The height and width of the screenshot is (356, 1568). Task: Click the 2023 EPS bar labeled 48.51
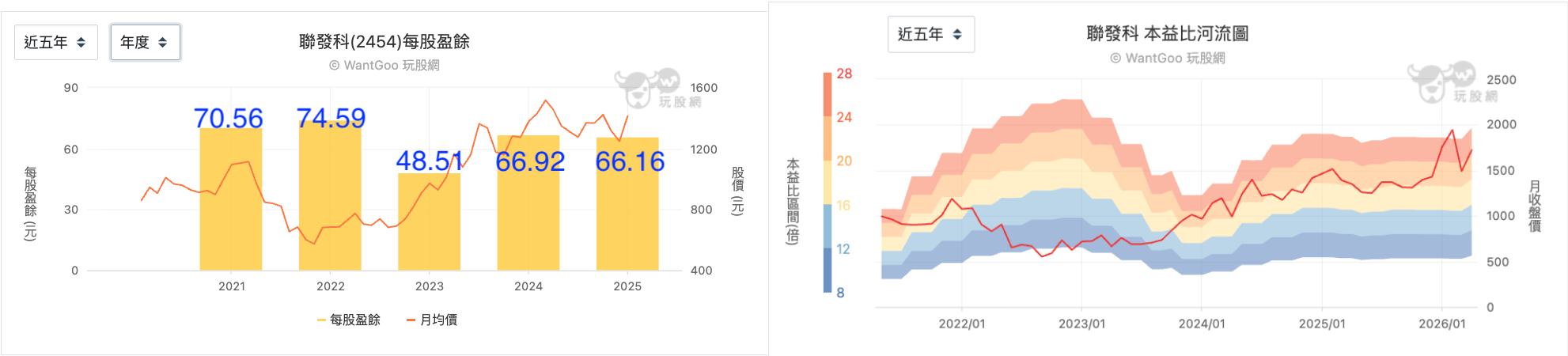click(429, 222)
